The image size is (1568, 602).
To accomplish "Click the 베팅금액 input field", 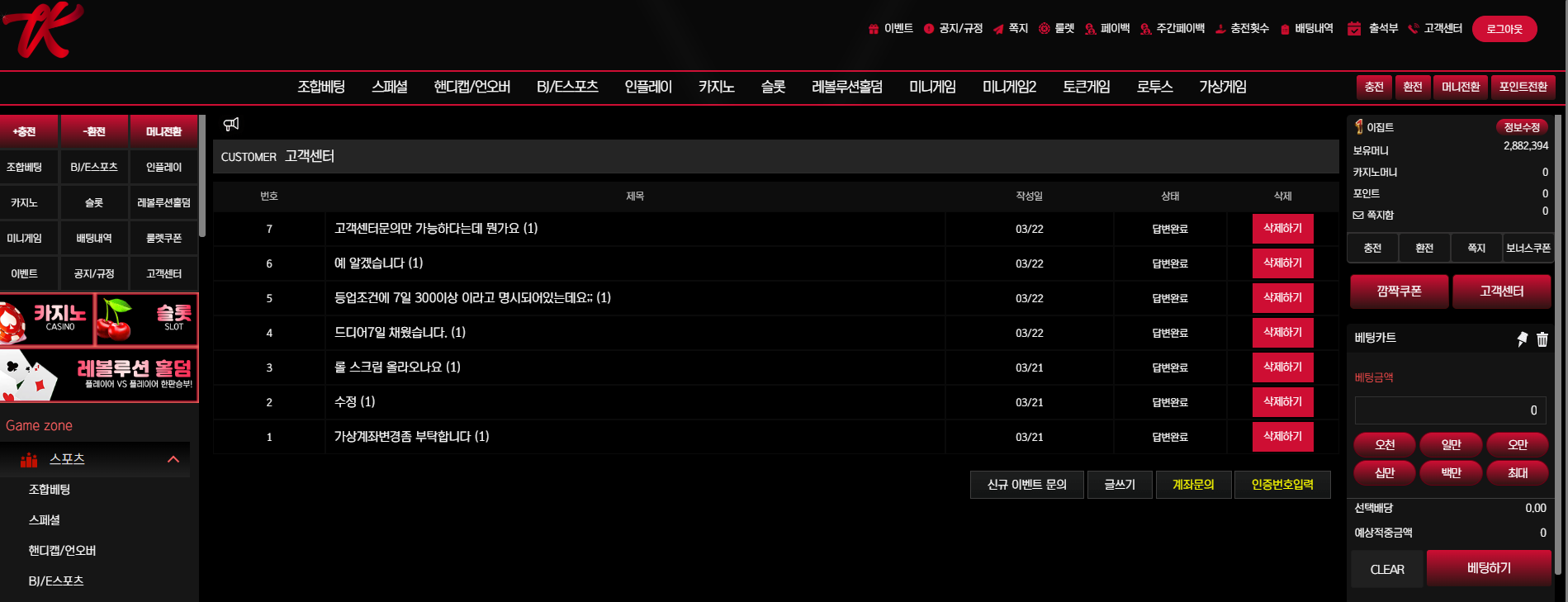I will coord(1450,410).
